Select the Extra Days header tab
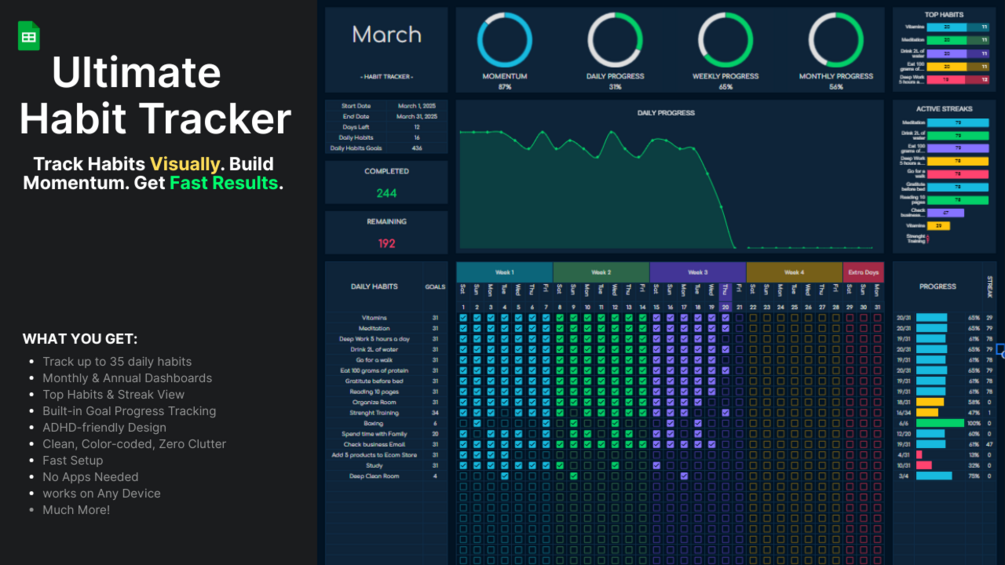Screen dimensions: 1005x565 point(863,272)
